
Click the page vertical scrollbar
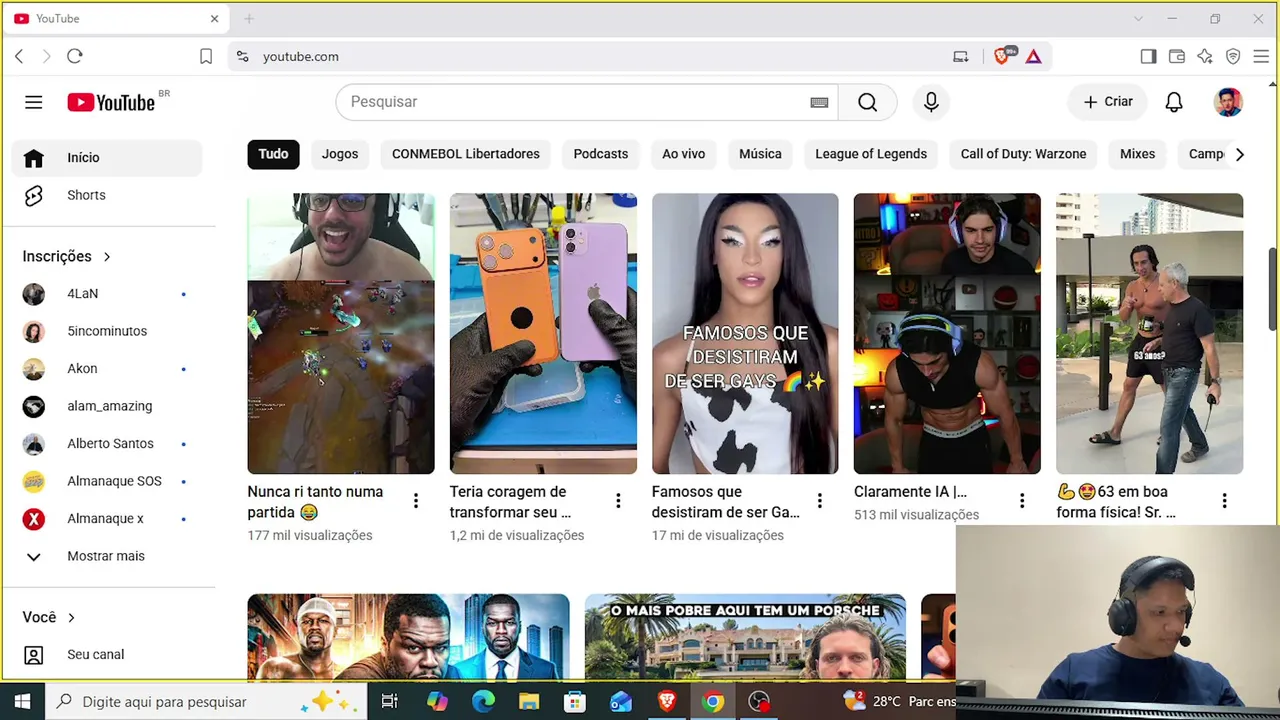click(x=1273, y=288)
